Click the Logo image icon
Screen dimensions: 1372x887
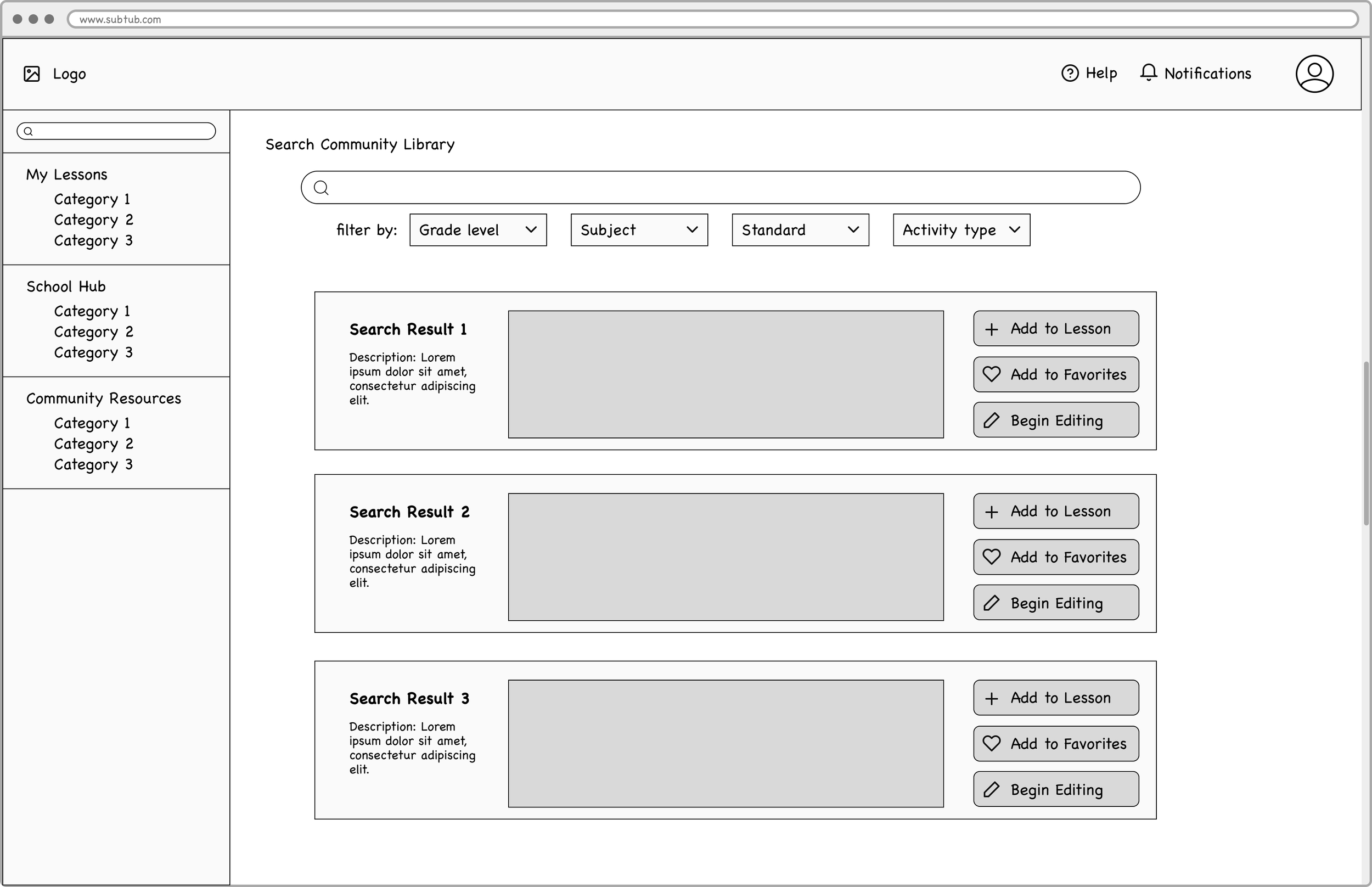(32, 74)
